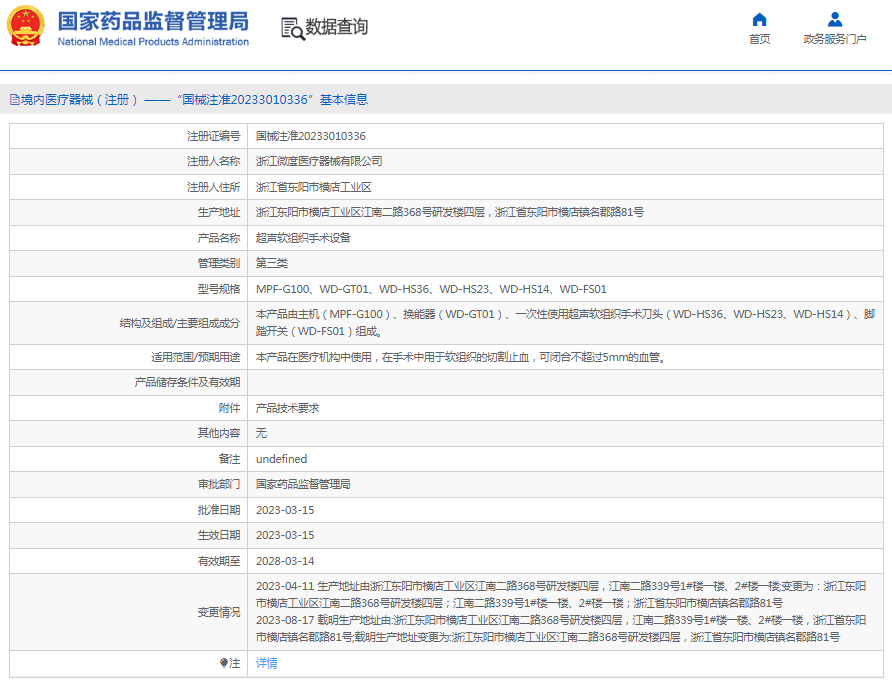Click the 生效日期 label

218,535
